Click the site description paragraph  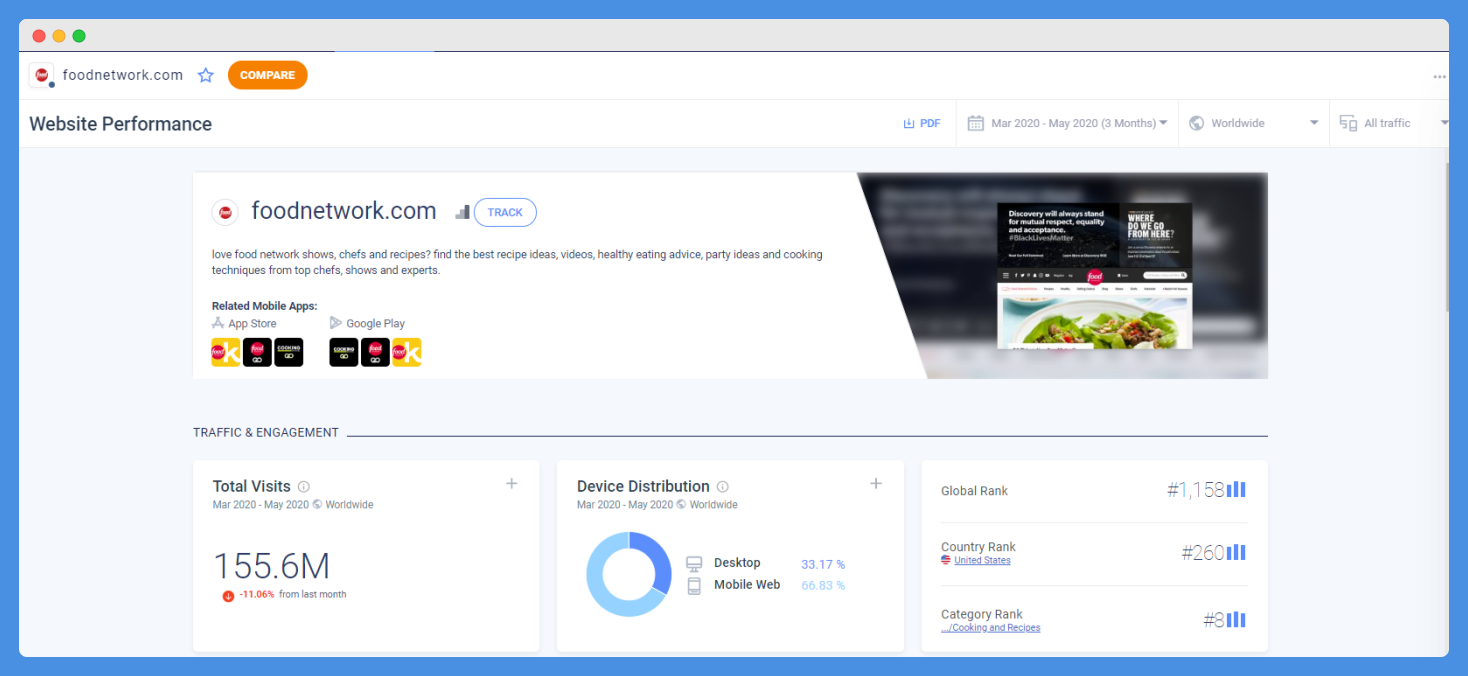coord(517,262)
